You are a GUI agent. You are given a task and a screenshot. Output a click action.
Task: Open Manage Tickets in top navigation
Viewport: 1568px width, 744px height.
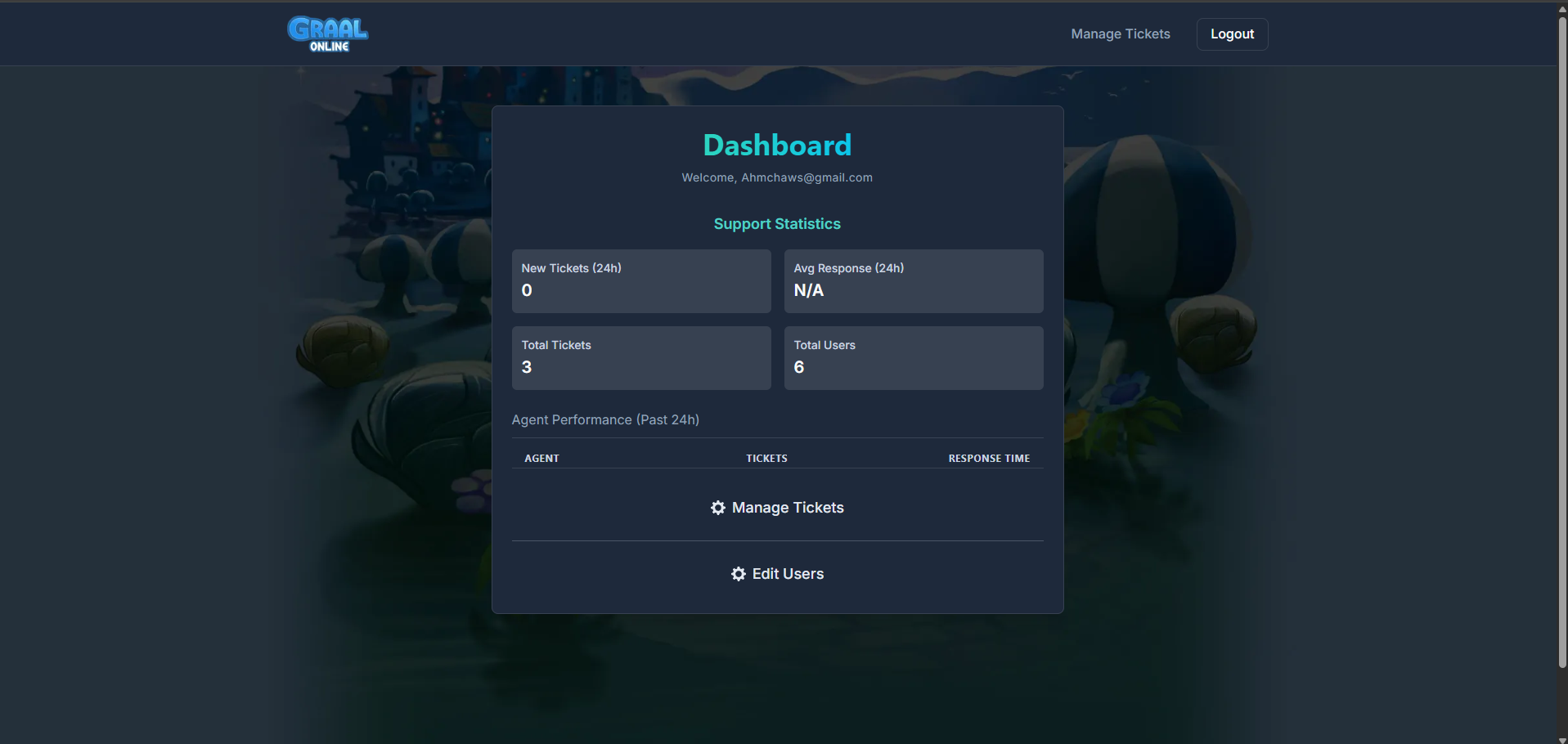point(1121,34)
